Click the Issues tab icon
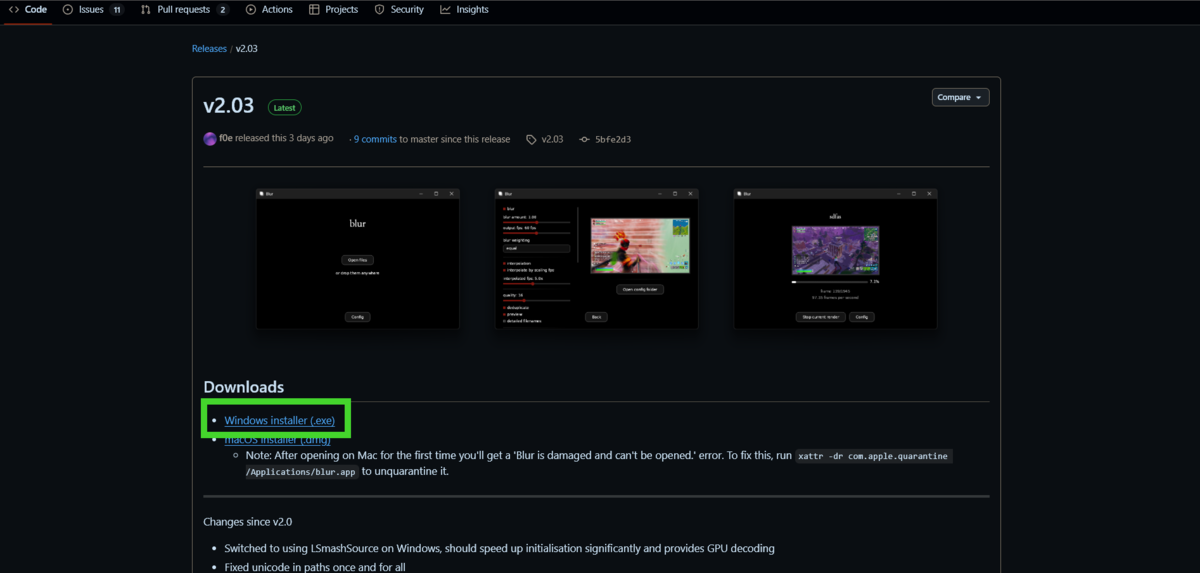Image resolution: width=1200 pixels, height=573 pixels. 67,10
